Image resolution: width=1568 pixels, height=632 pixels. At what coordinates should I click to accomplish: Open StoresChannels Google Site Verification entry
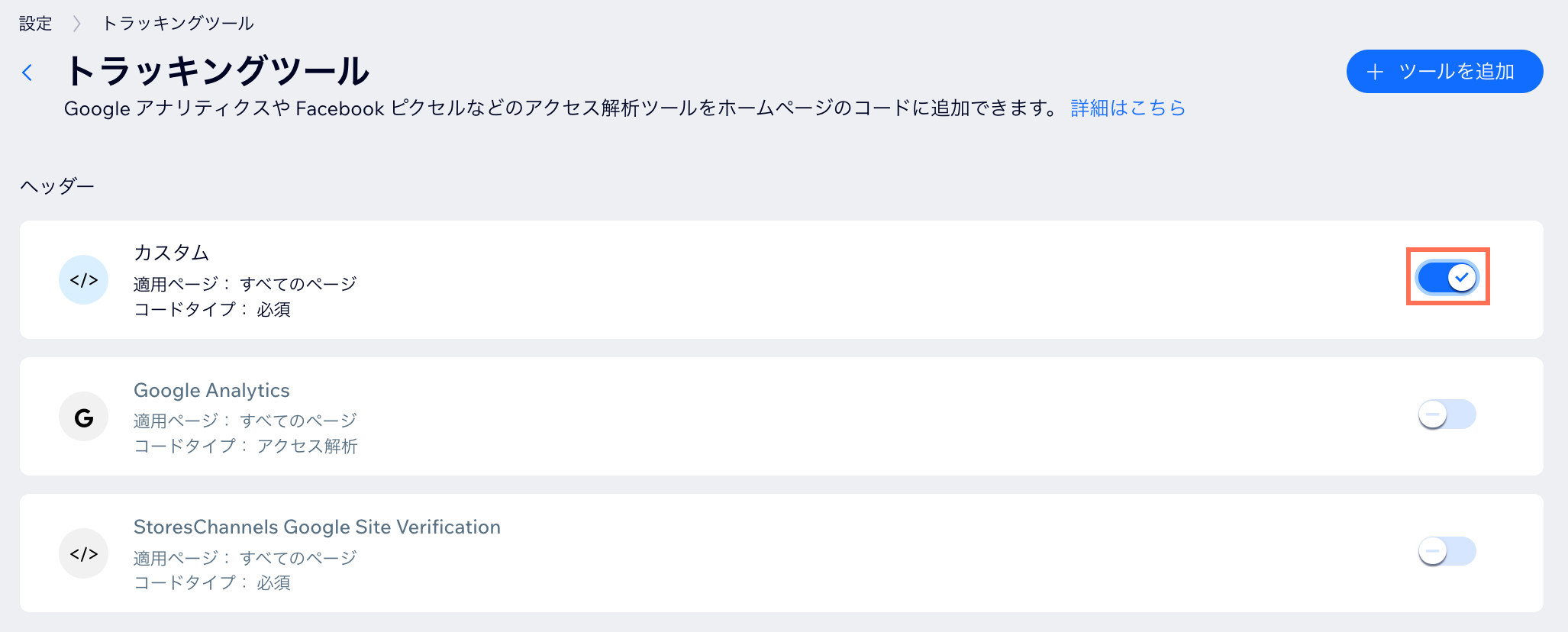click(x=317, y=527)
